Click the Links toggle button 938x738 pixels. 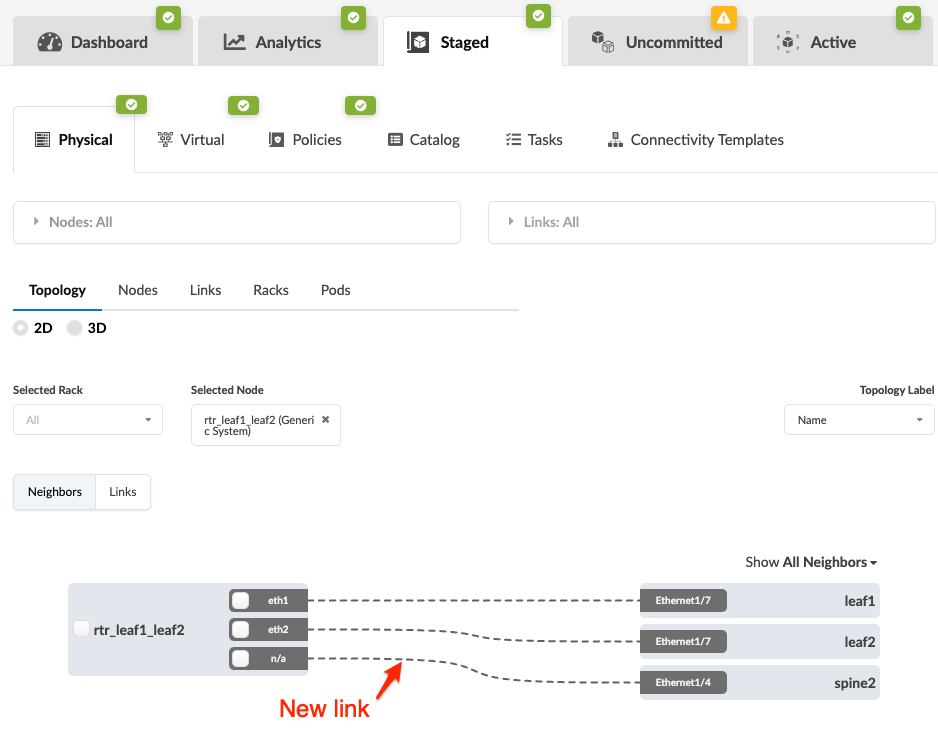click(x=123, y=492)
